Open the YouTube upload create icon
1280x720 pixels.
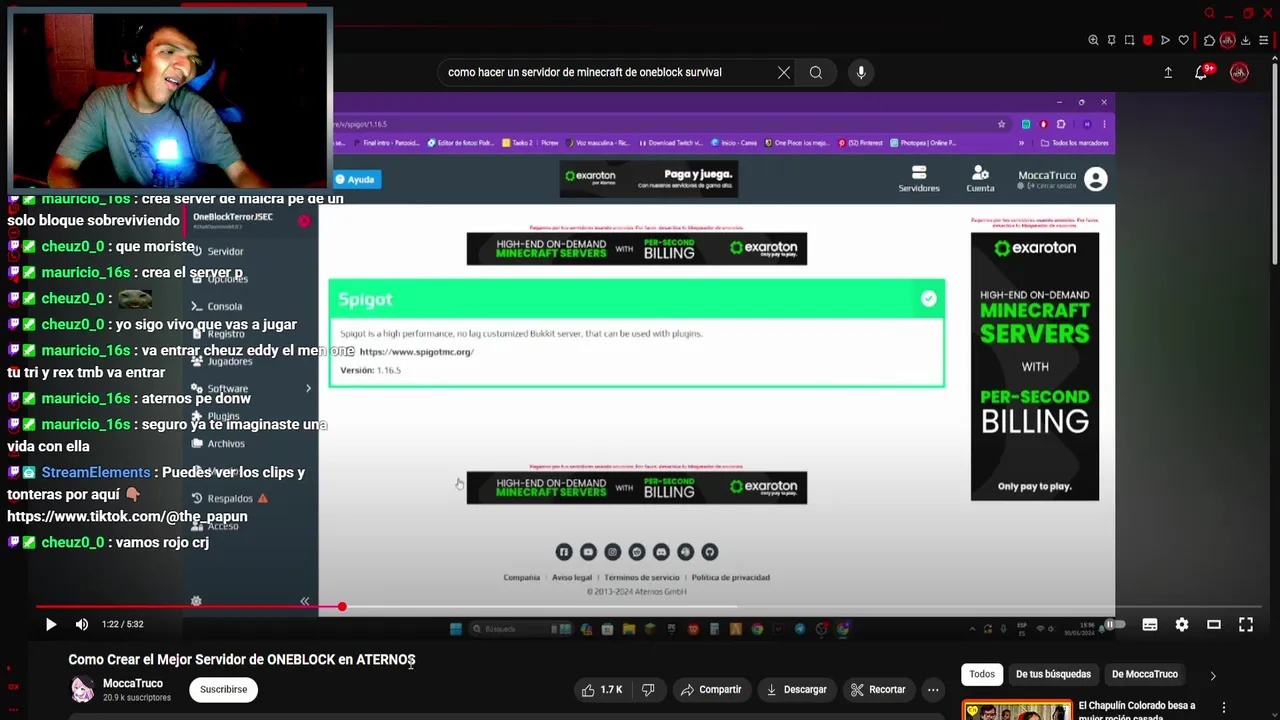click(1168, 72)
